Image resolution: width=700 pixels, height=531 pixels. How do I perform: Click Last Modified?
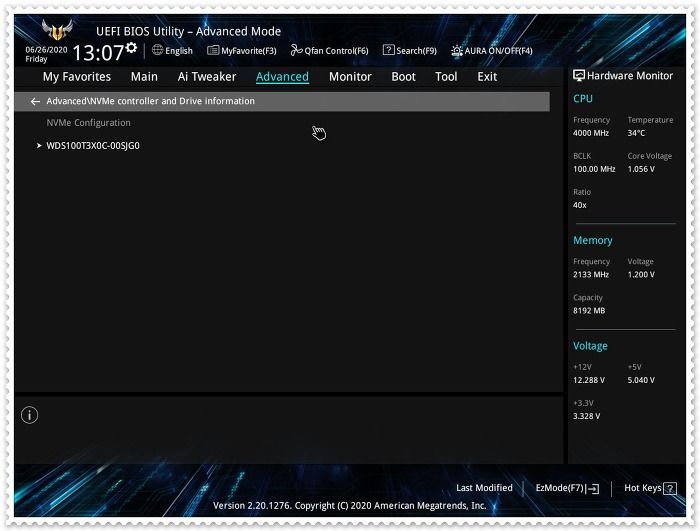484,488
